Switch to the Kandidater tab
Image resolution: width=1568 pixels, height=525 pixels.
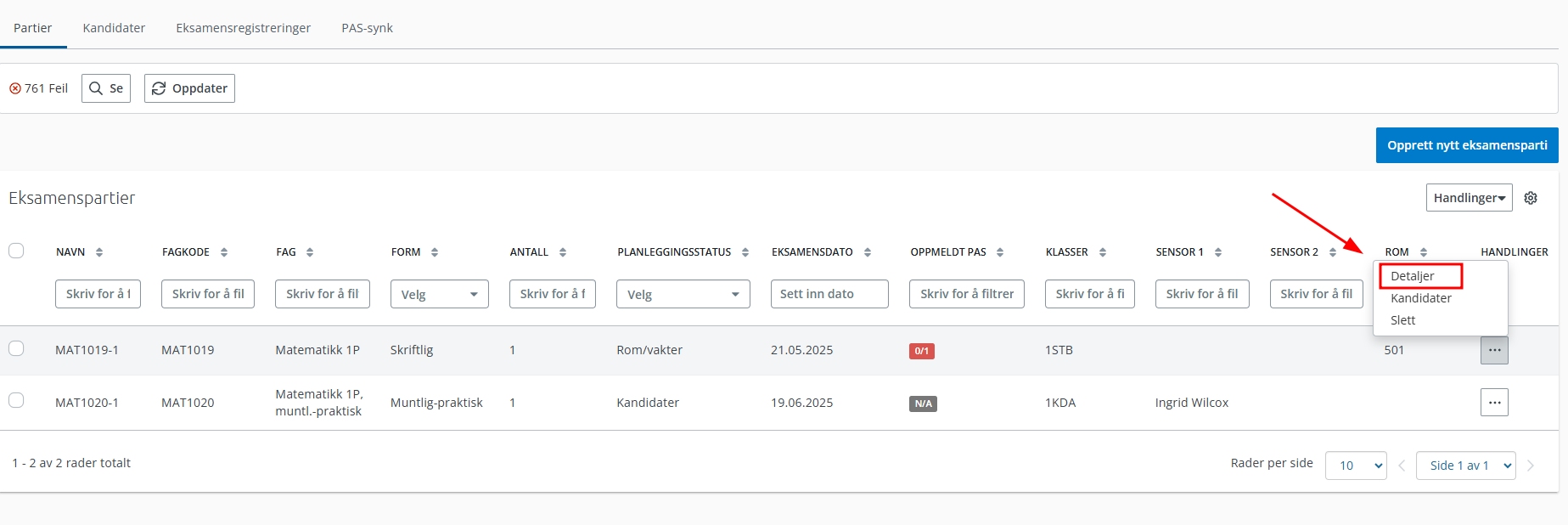tap(114, 28)
